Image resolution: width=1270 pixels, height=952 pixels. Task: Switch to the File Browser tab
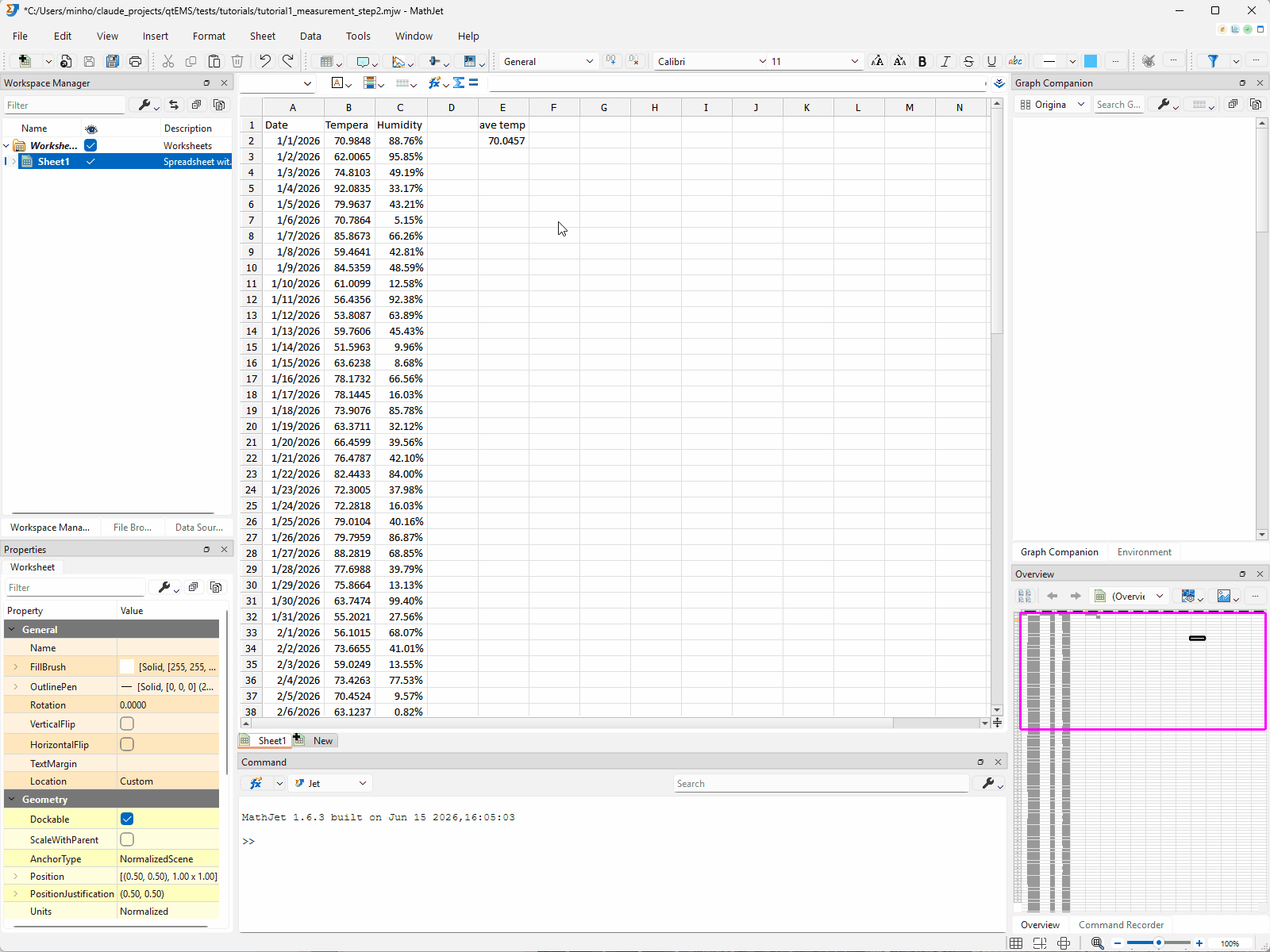(x=133, y=527)
